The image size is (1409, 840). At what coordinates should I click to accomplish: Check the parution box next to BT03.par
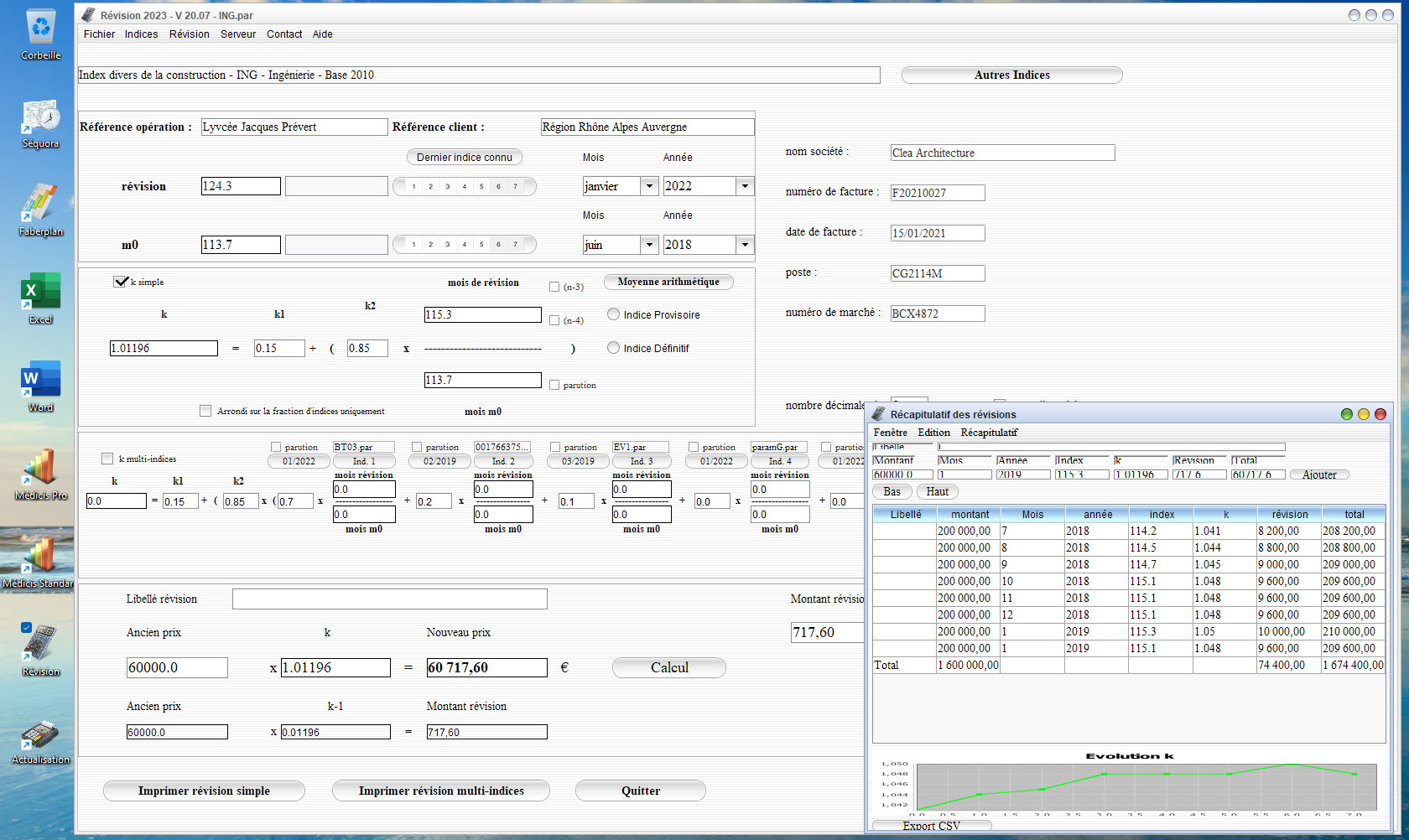(276, 447)
